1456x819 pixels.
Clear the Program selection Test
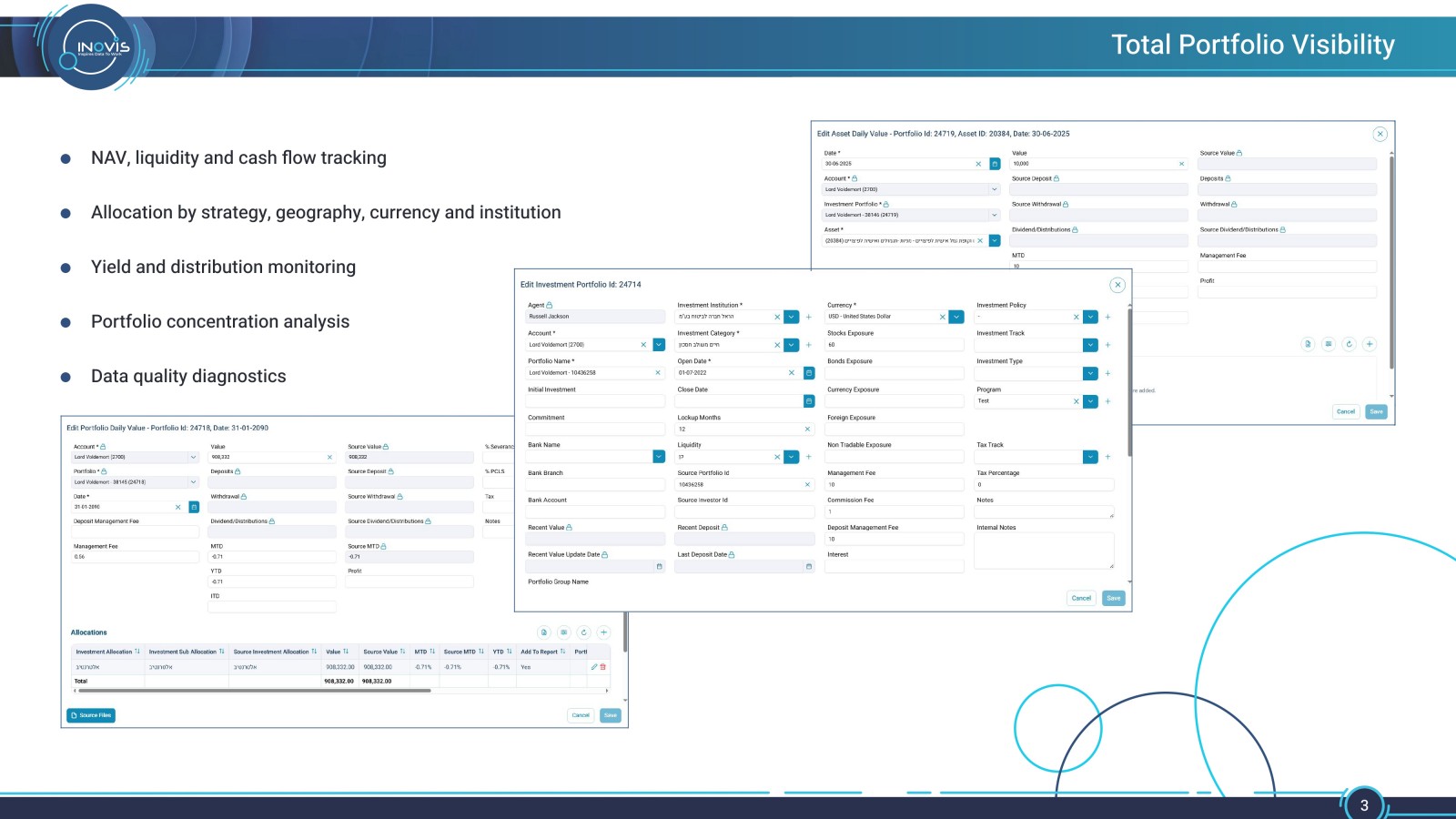1076,401
